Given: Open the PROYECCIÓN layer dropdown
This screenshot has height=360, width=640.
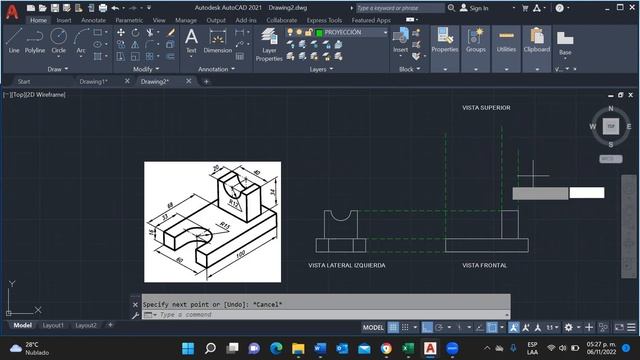Looking at the screenshot, I should click(385, 32).
